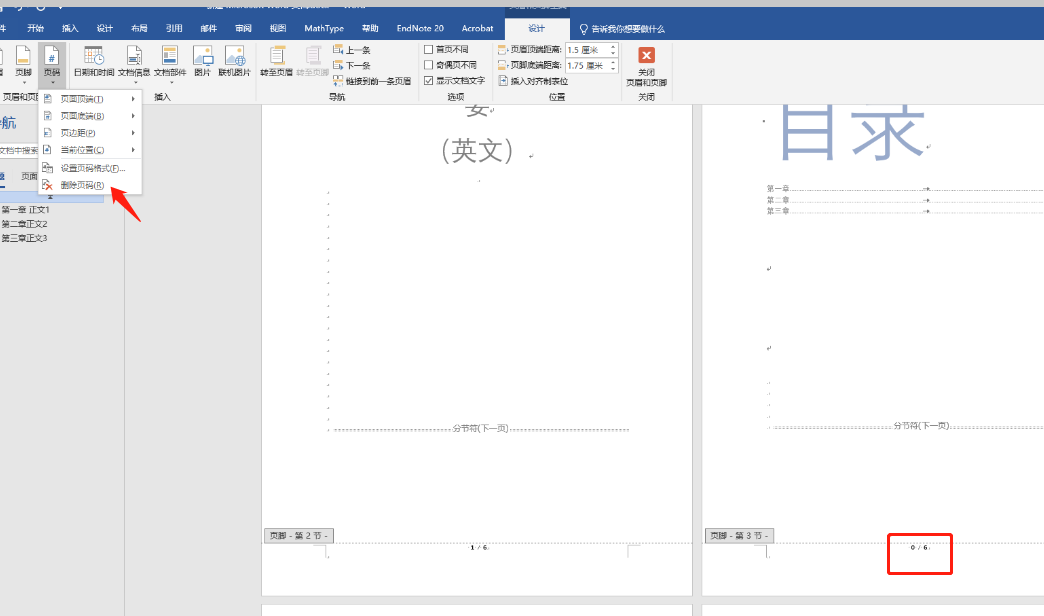Open 设置页码格式(F)... dialog
This screenshot has height=616, width=1044.
90,168
